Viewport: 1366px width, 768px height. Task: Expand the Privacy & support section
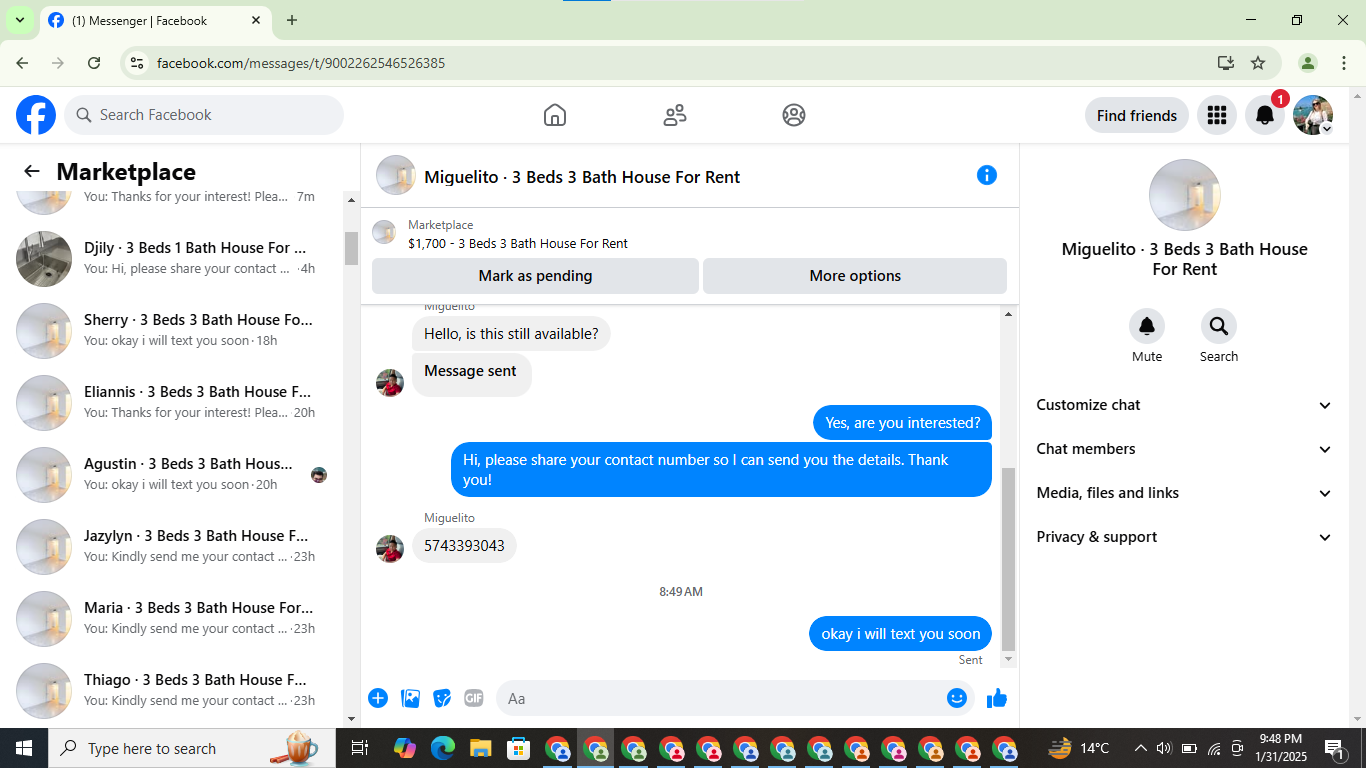(x=1185, y=537)
